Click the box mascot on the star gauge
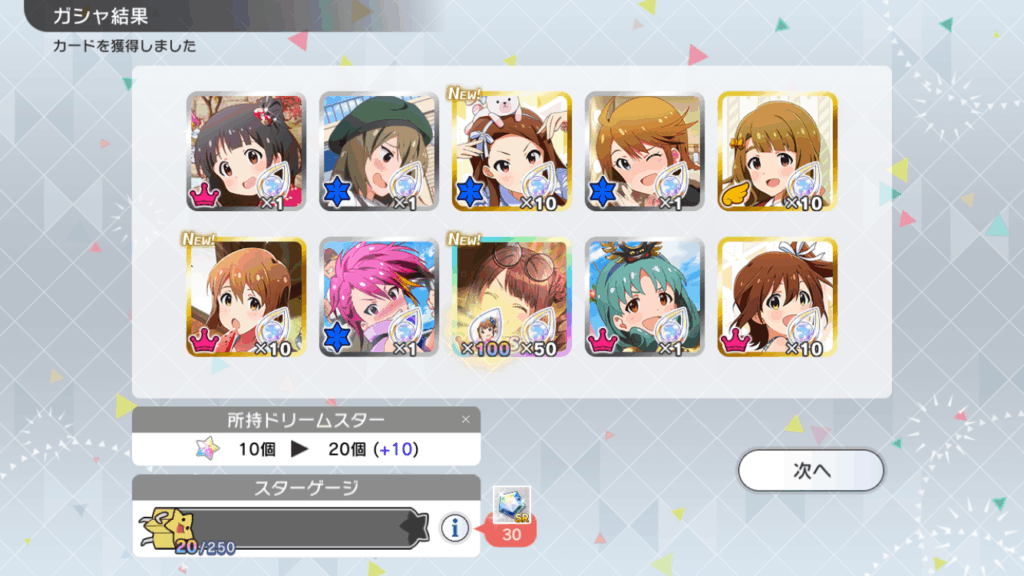Image resolution: width=1024 pixels, height=576 pixels. click(167, 528)
